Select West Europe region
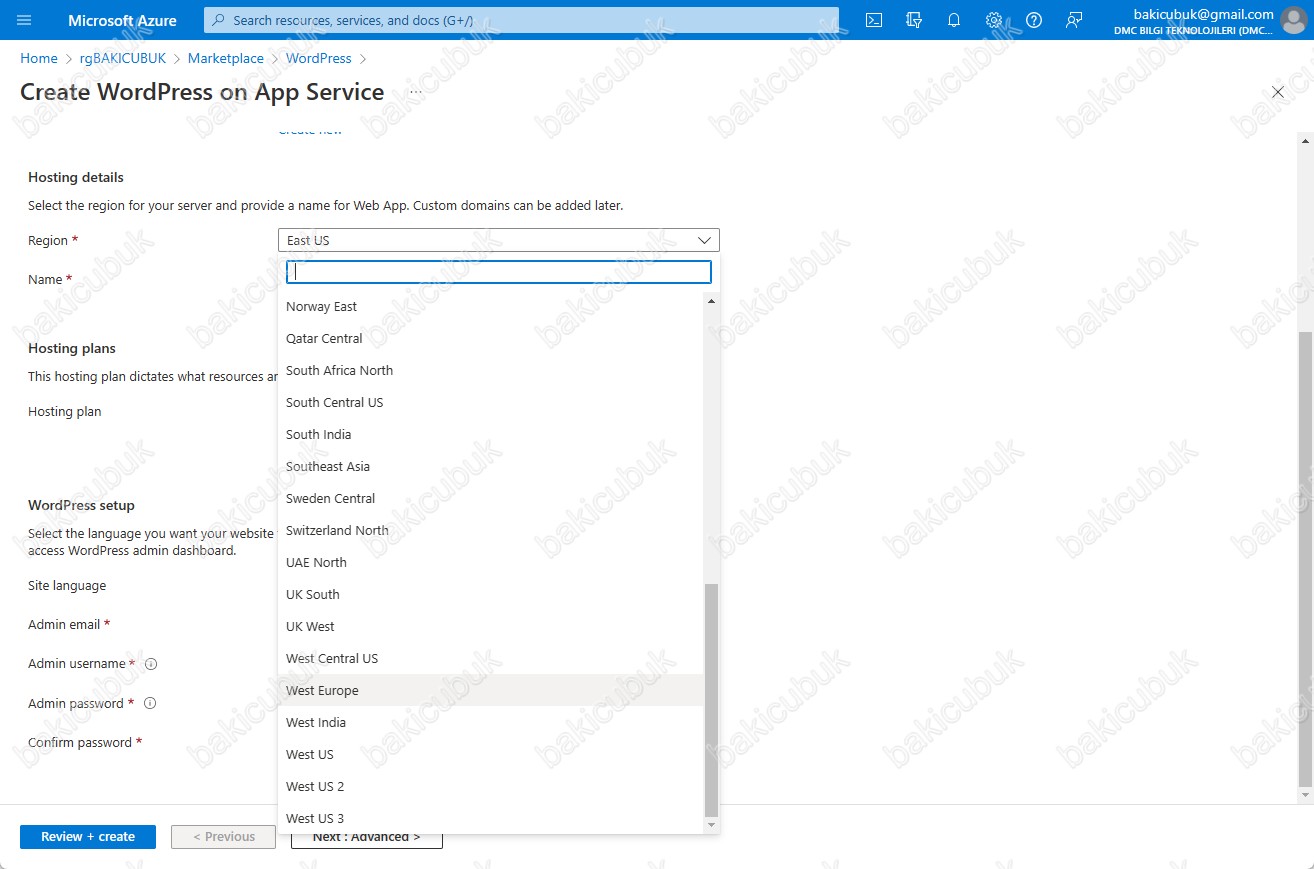 491,690
